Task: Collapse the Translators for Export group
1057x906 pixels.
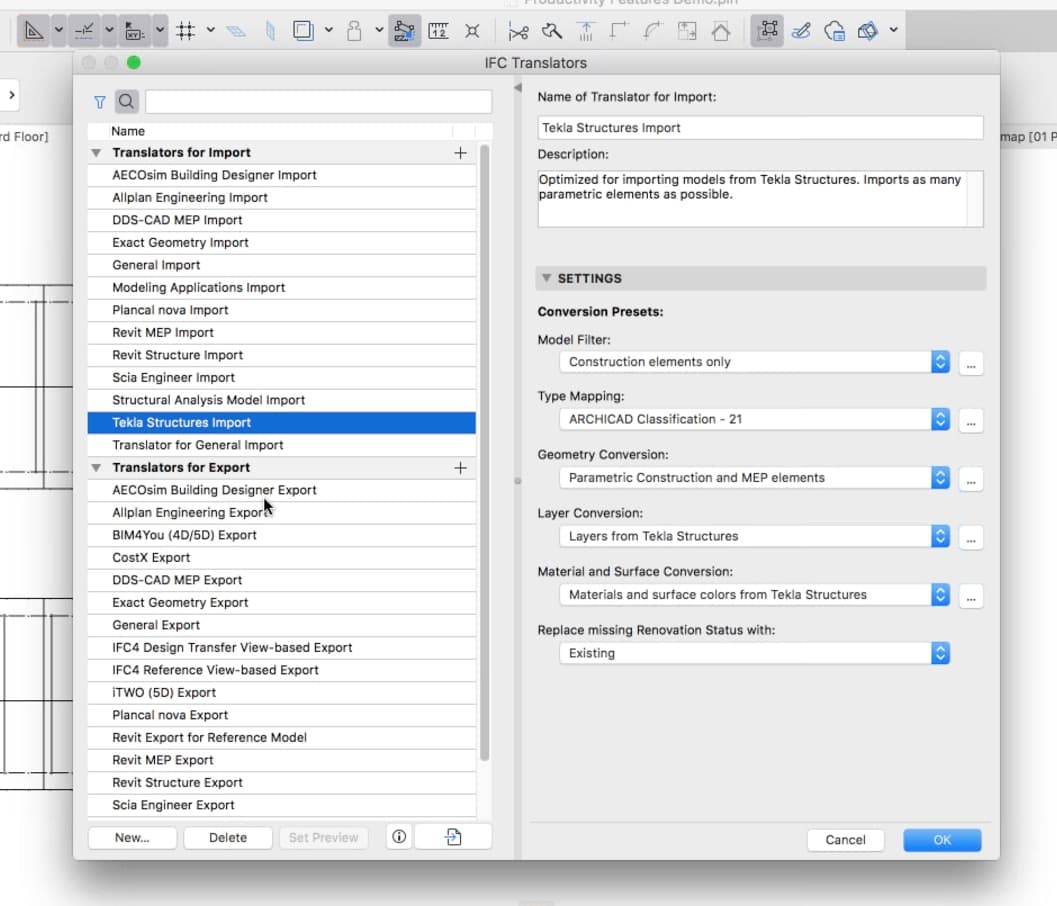Action: point(96,468)
